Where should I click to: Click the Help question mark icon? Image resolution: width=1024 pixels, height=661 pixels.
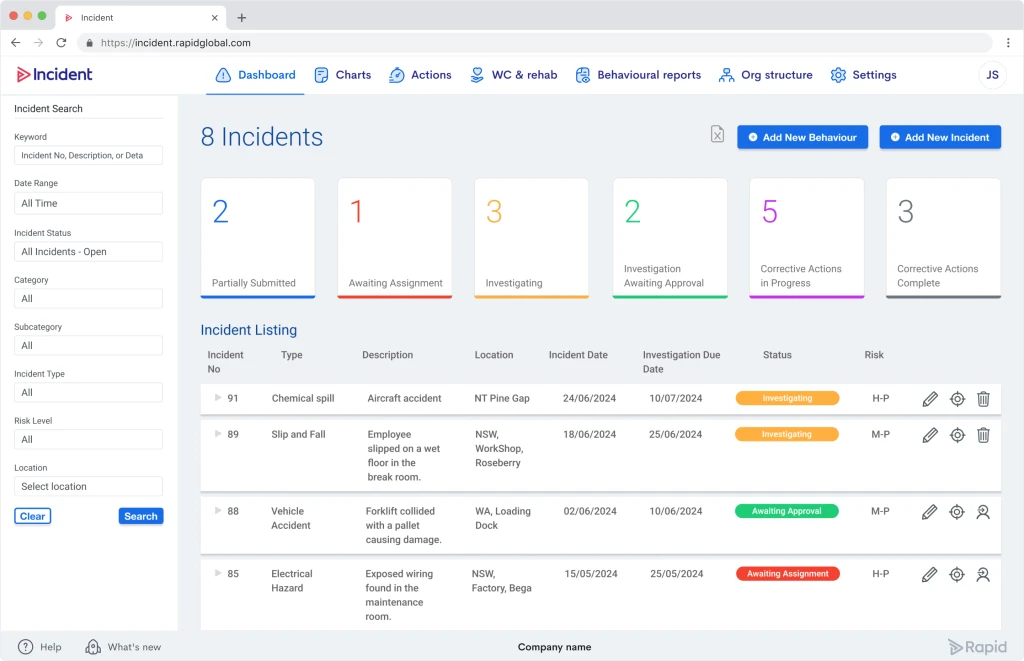(x=25, y=647)
